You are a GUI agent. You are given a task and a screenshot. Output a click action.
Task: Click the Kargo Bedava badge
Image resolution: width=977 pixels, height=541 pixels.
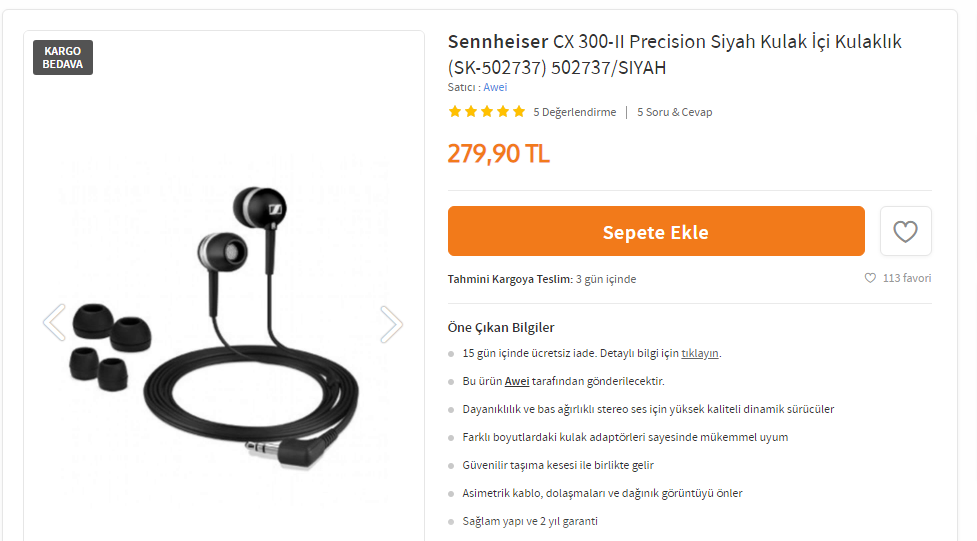tap(63, 57)
